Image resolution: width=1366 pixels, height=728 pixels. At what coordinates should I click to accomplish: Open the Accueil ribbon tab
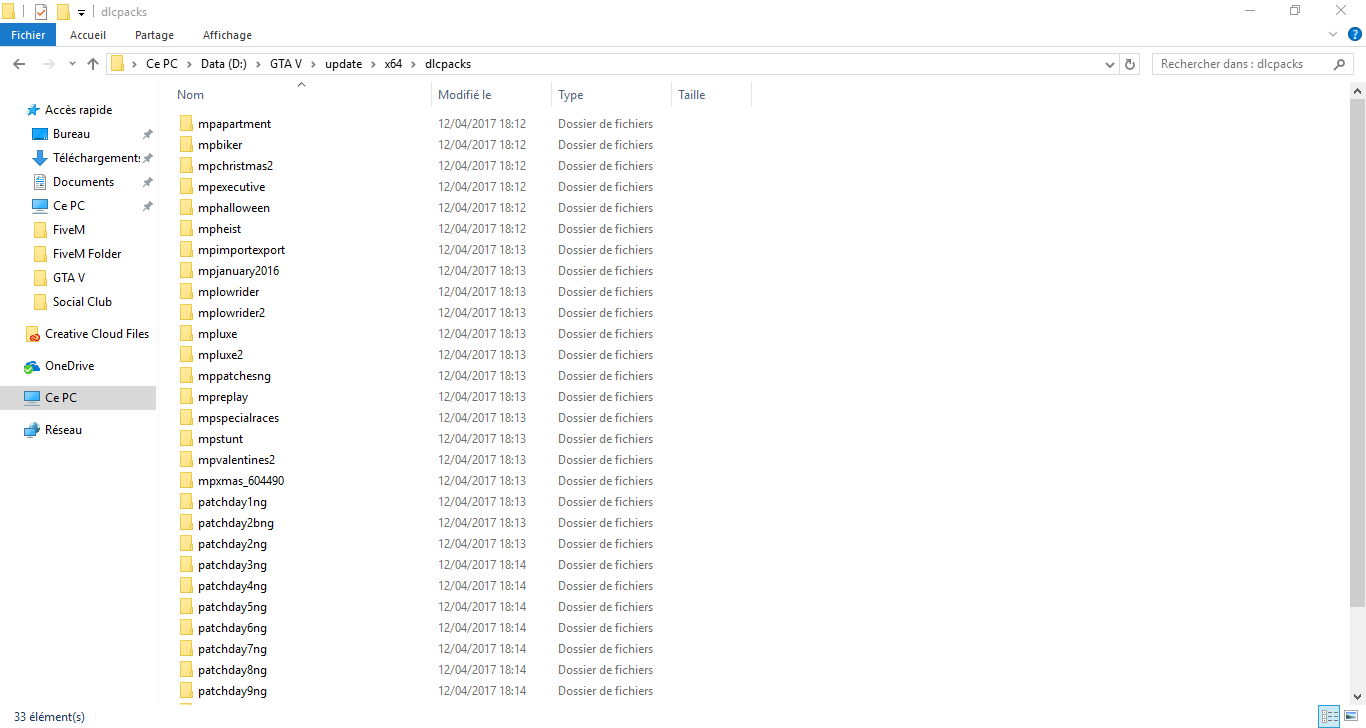[x=88, y=35]
